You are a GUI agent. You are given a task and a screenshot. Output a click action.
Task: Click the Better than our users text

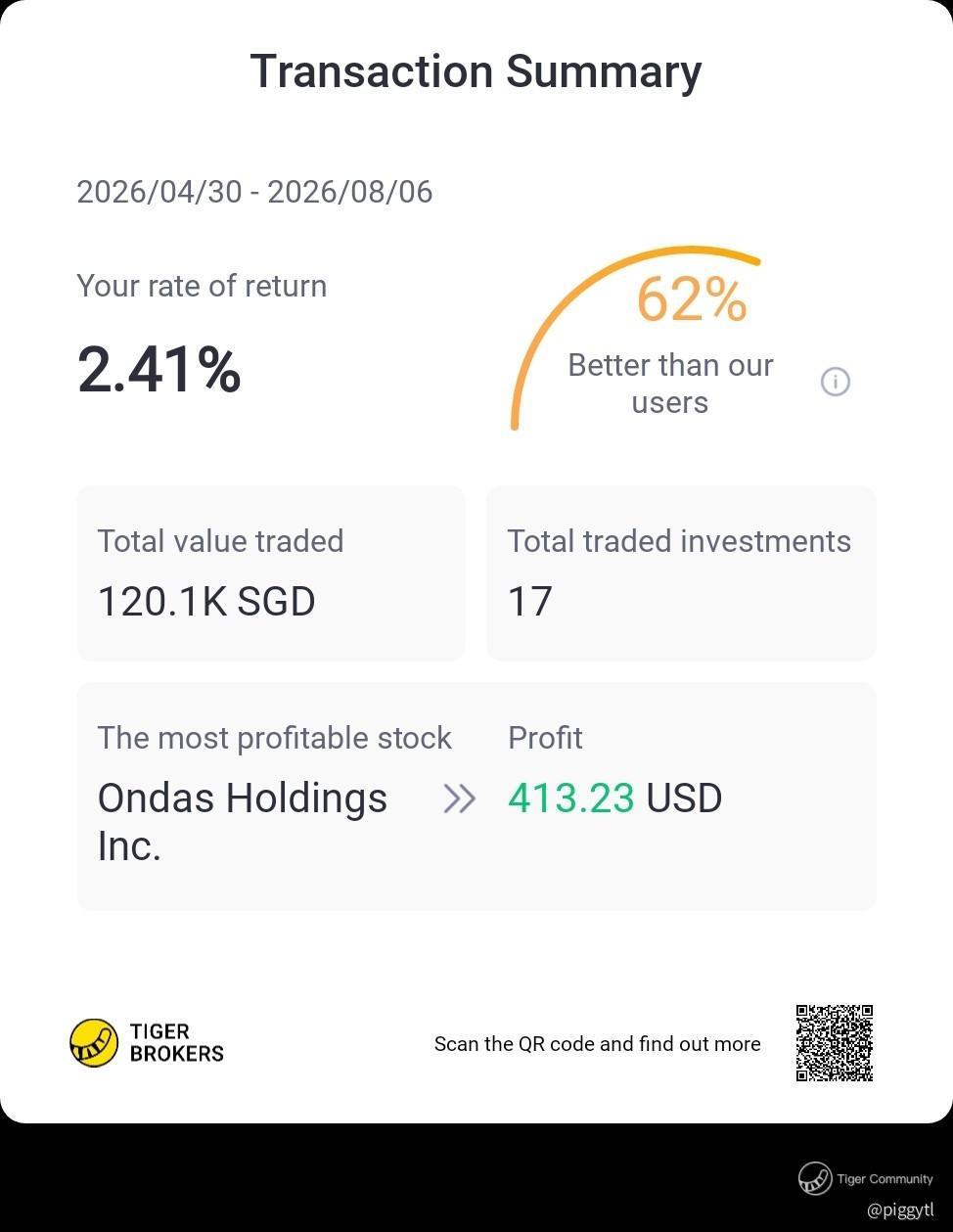(x=670, y=384)
